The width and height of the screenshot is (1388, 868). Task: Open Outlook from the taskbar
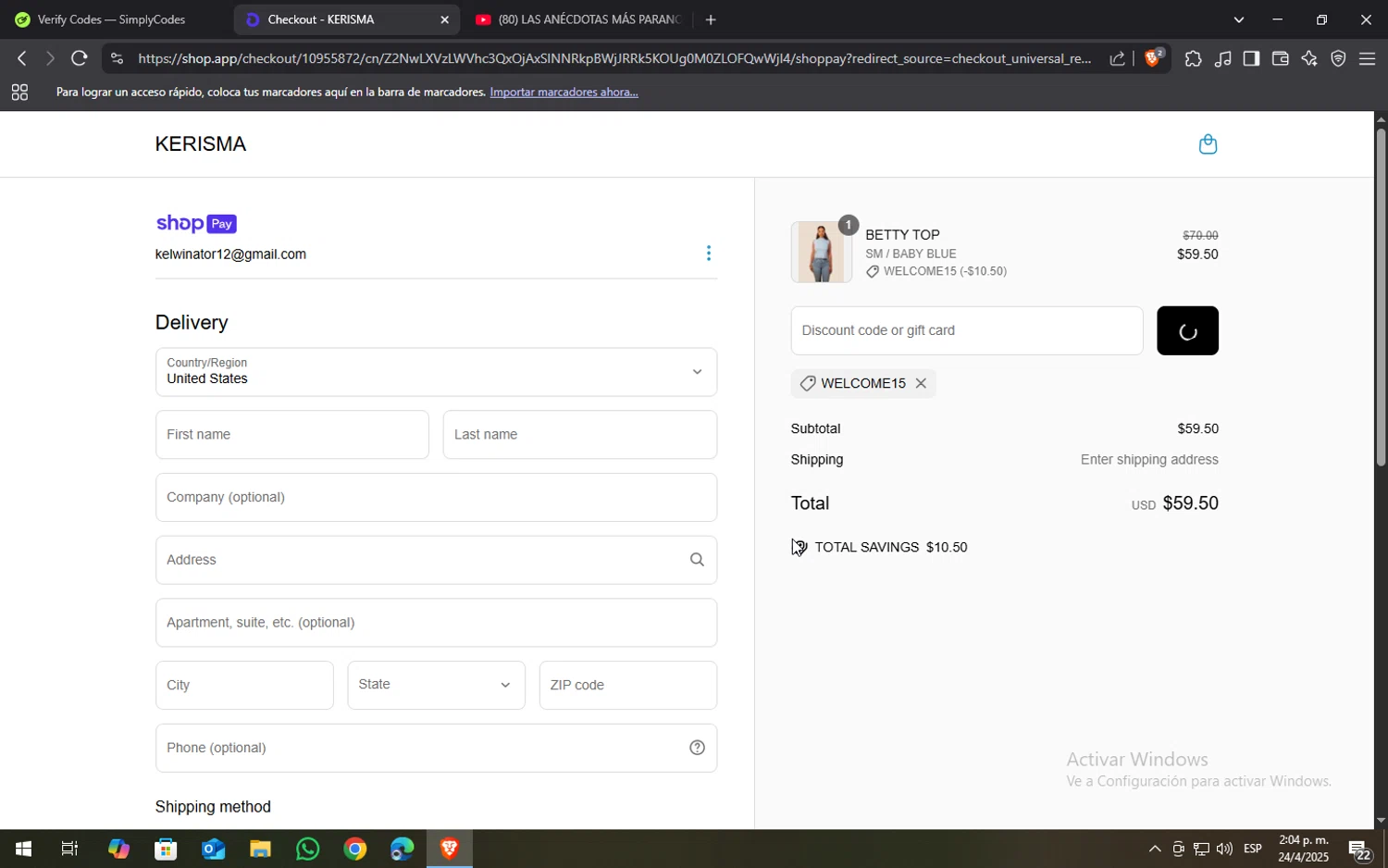pos(214,849)
